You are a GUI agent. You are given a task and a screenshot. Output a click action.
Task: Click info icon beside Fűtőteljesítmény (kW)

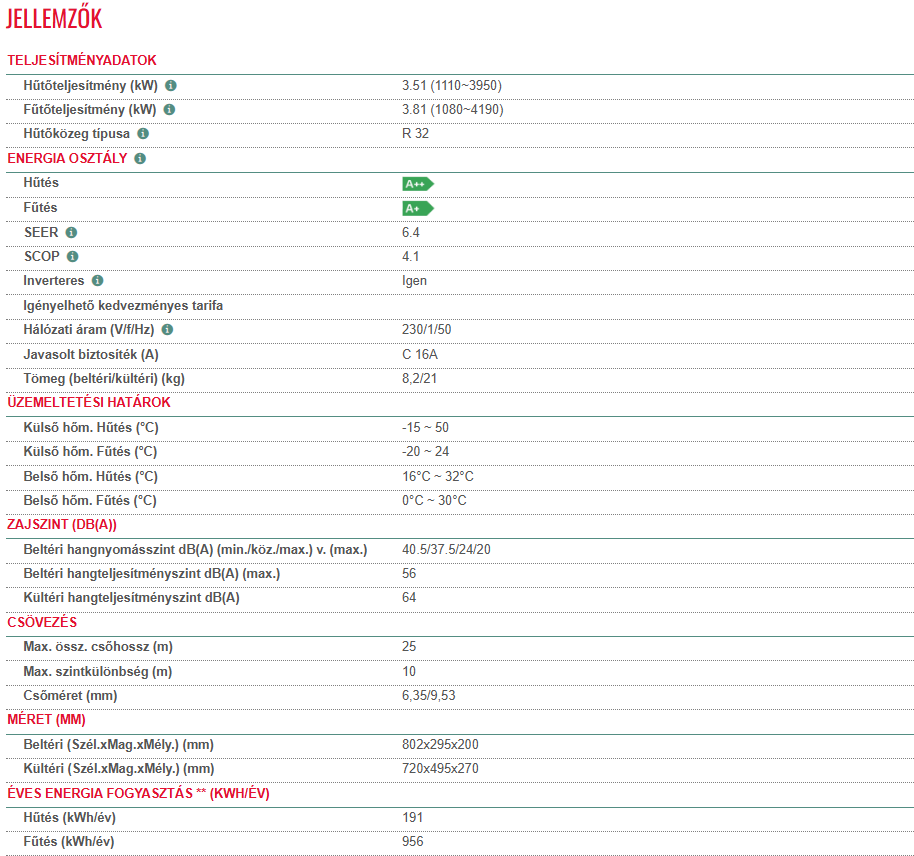coord(169,110)
